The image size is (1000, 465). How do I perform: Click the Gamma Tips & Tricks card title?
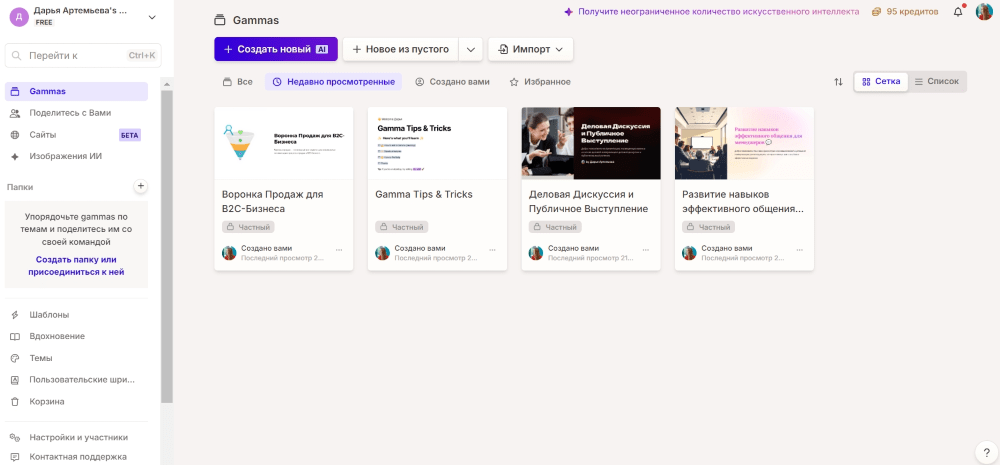point(424,195)
